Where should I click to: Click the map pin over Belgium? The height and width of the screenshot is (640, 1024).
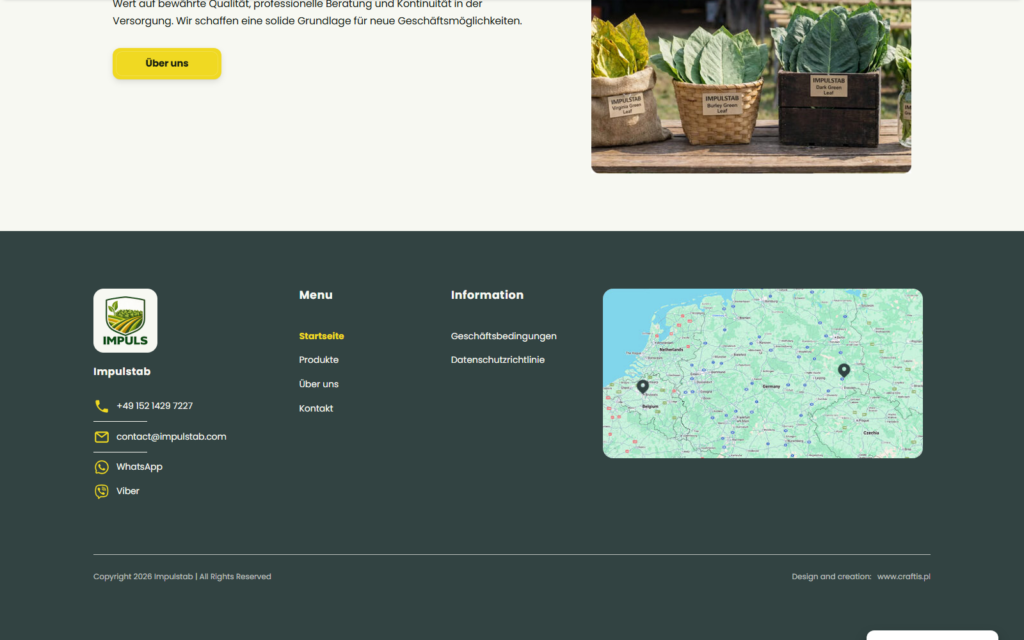643,387
